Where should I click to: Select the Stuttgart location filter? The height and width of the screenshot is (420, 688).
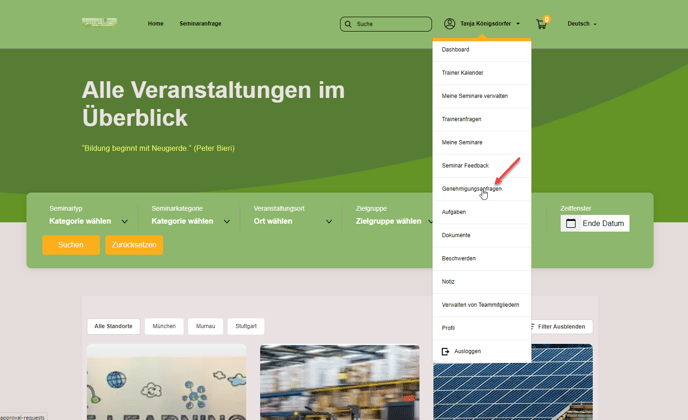246,326
